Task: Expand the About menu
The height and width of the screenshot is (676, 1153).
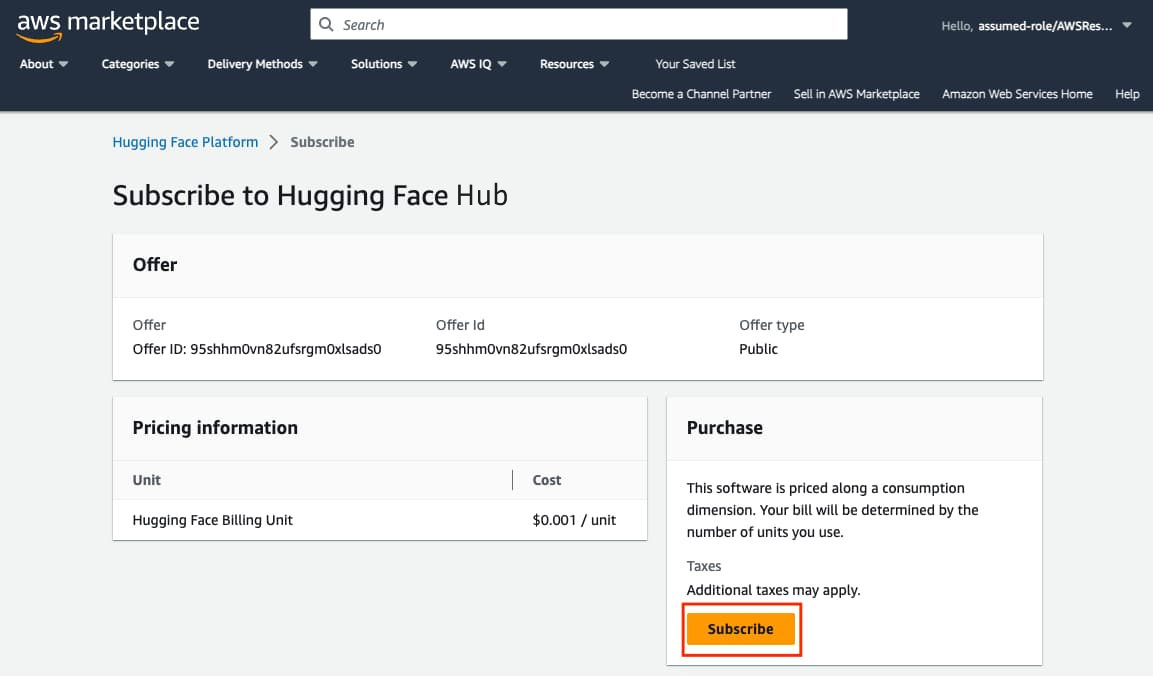Action: [x=44, y=64]
